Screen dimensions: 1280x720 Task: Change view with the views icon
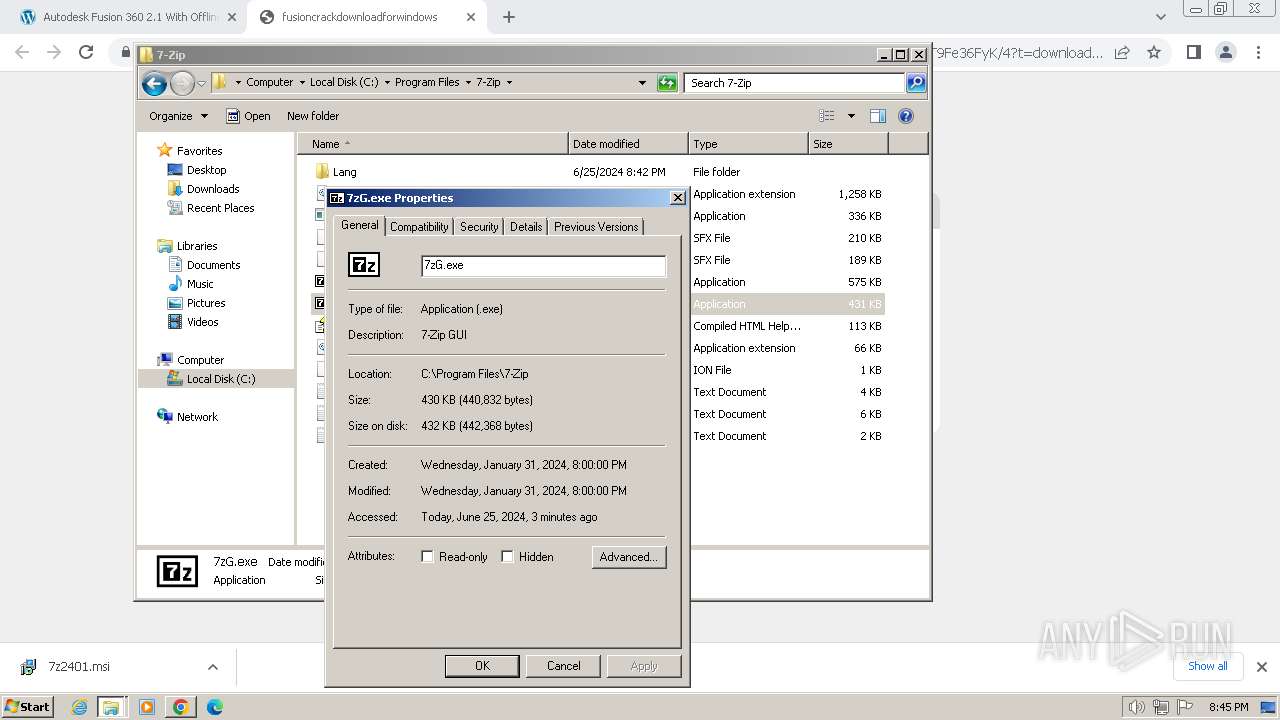[x=827, y=116]
